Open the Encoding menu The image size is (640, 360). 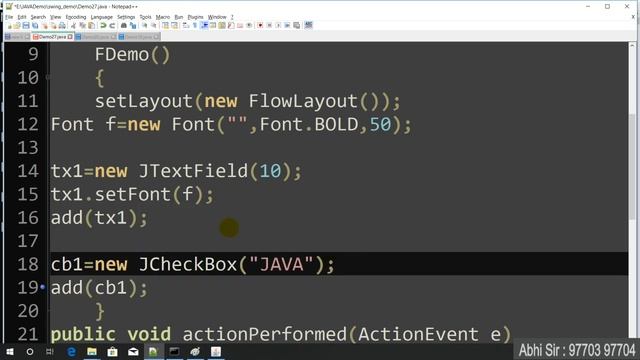pos(76,17)
